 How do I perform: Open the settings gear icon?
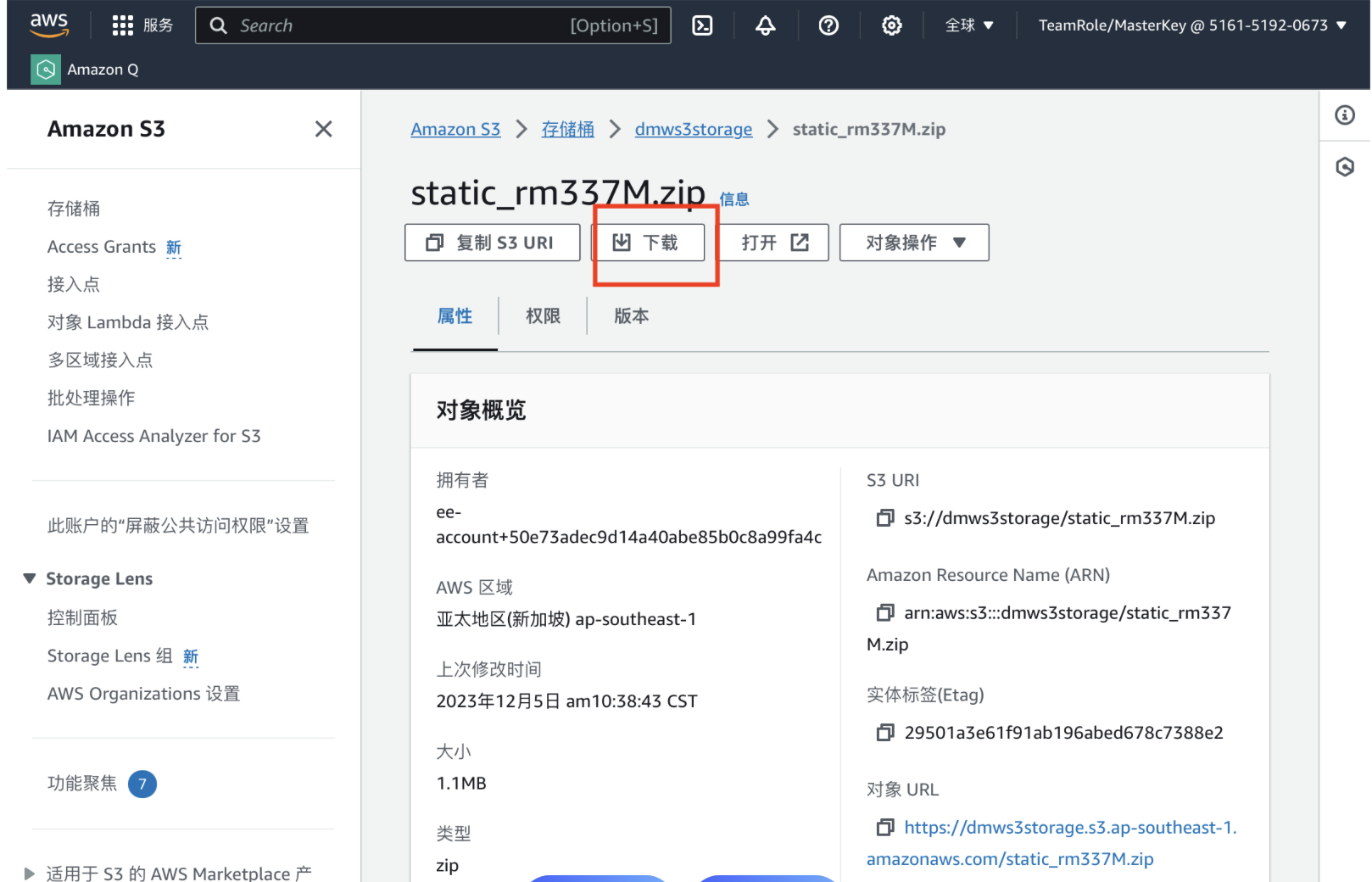point(891,25)
